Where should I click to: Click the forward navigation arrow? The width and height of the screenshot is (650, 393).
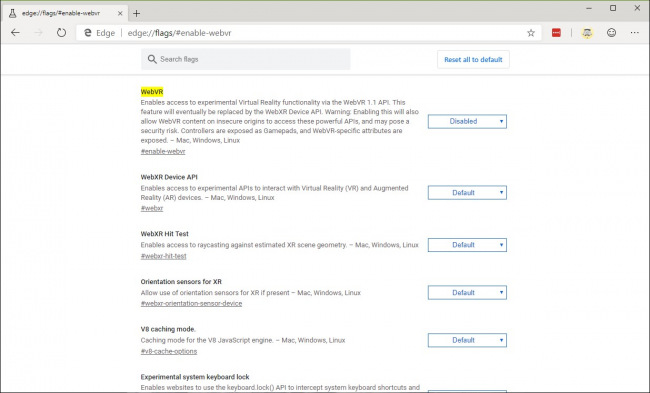pyautogui.click(x=38, y=33)
